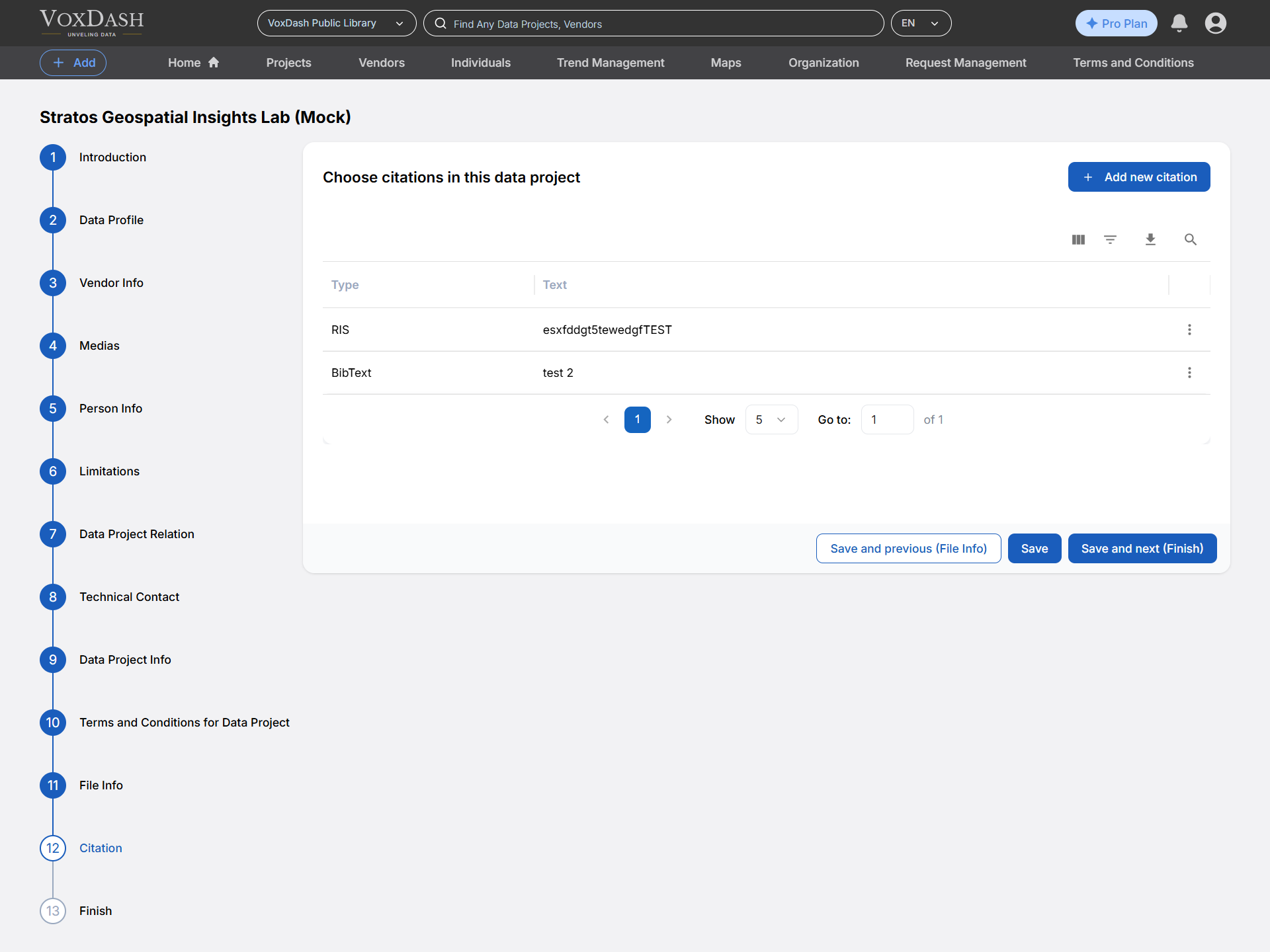Click the Go to page number field
1270x952 pixels.
886,420
